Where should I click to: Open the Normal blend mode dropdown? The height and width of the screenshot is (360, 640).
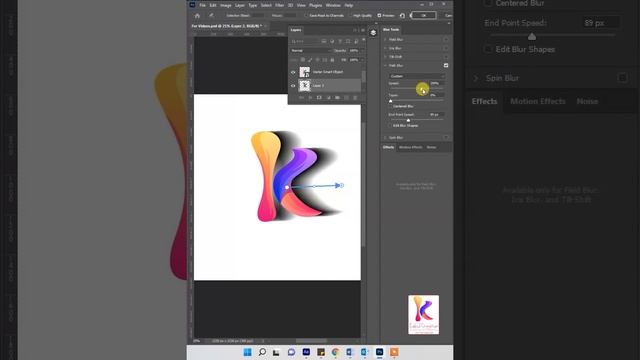pyautogui.click(x=311, y=51)
